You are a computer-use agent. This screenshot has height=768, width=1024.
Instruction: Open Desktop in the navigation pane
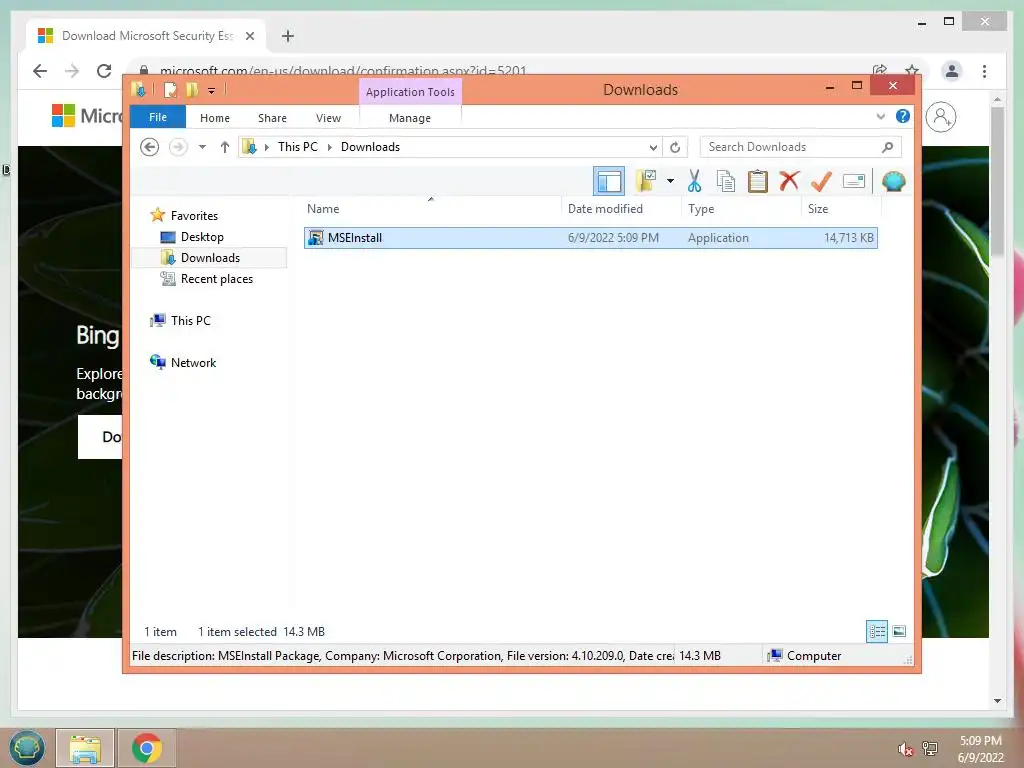tap(202, 236)
